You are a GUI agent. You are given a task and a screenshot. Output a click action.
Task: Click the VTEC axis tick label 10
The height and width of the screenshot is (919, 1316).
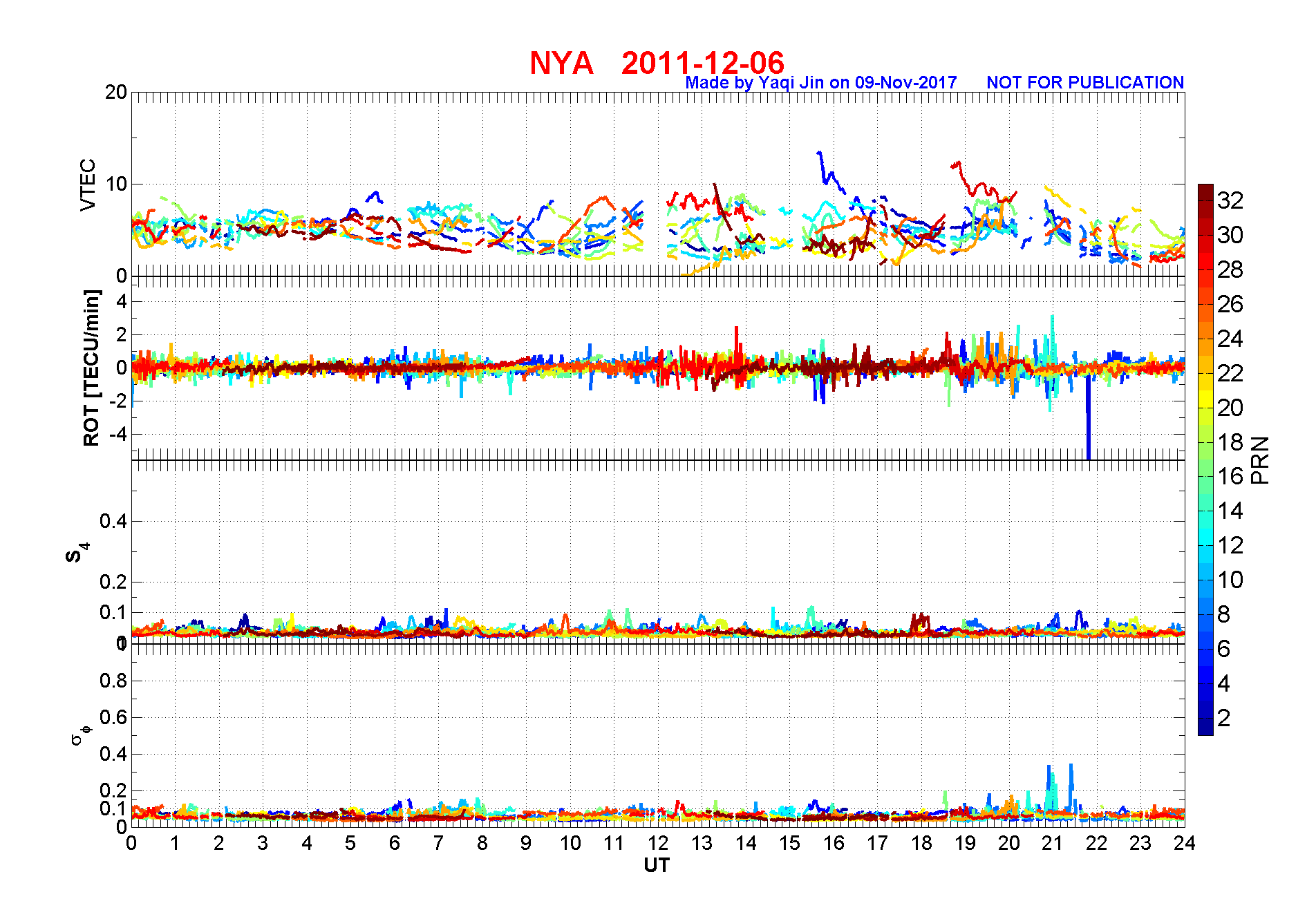[x=116, y=184]
